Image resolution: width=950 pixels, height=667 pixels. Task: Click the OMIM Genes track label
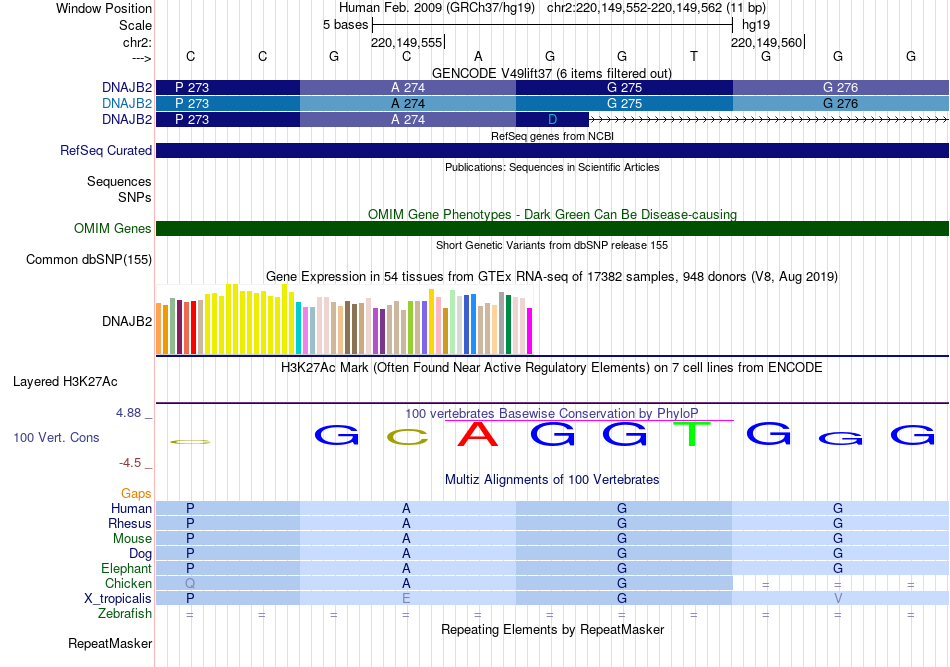[112, 228]
